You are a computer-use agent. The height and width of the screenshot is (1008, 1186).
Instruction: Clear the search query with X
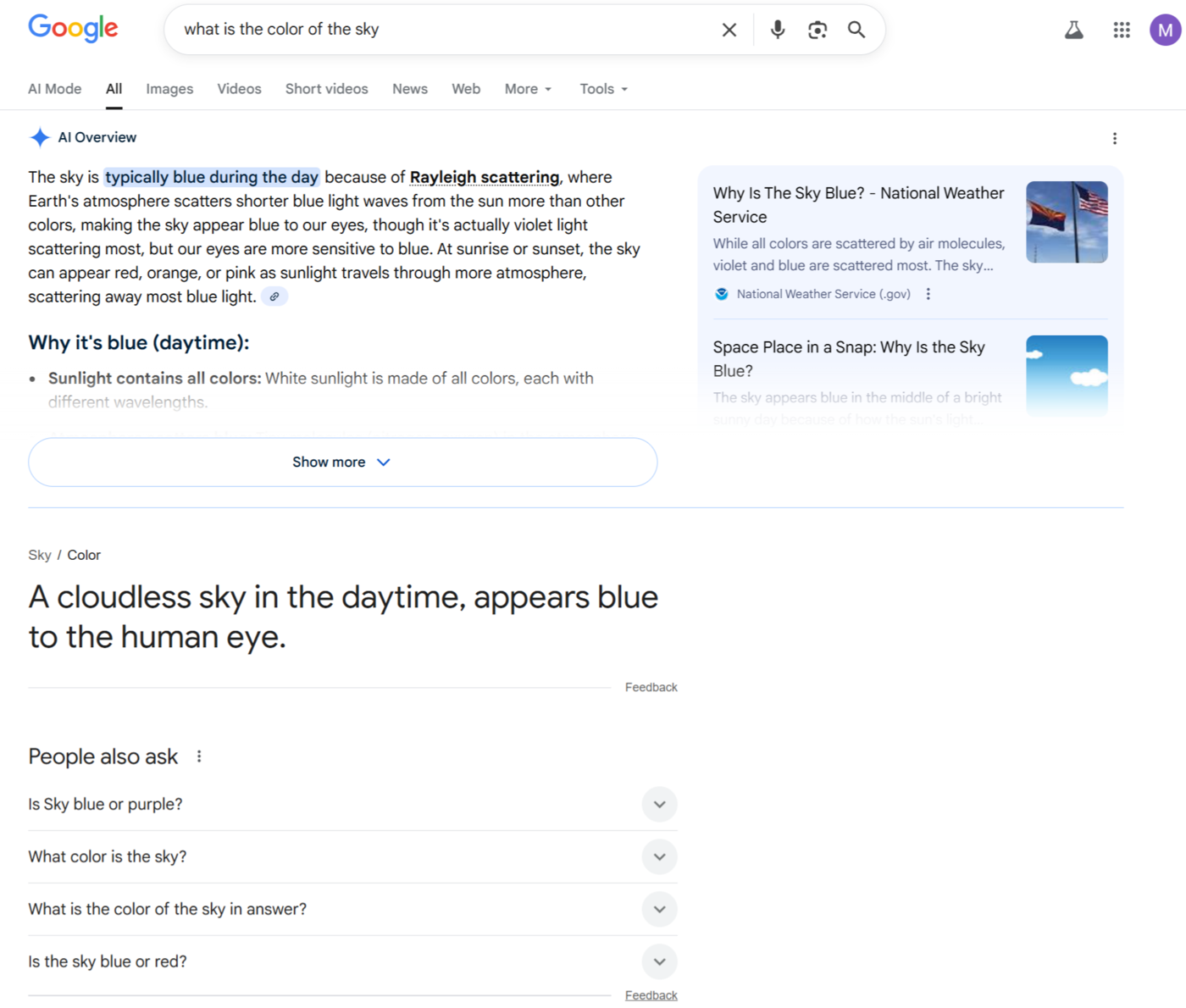pyautogui.click(x=729, y=30)
